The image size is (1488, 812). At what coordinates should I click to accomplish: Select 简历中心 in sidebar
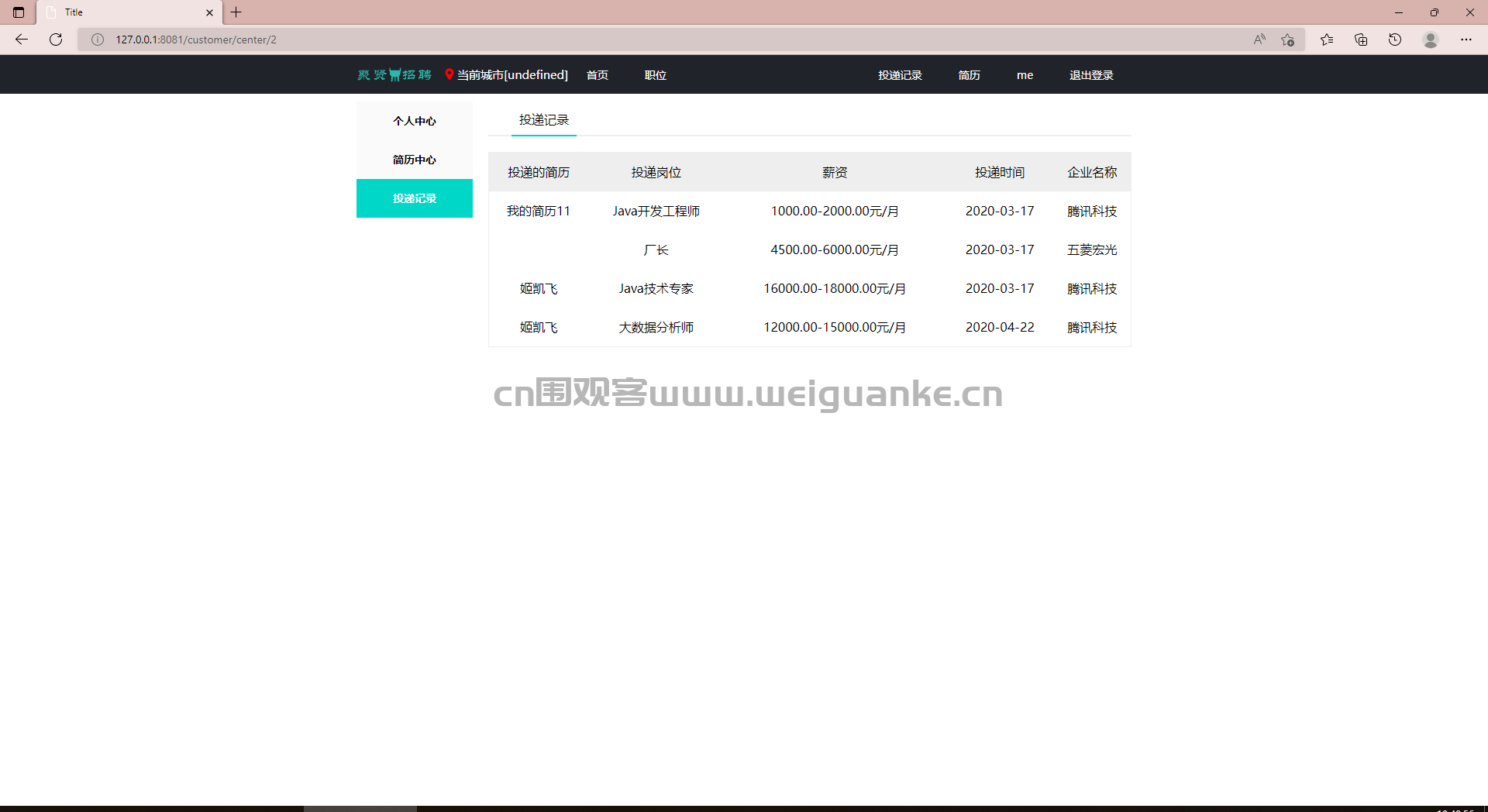coord(415,160)
